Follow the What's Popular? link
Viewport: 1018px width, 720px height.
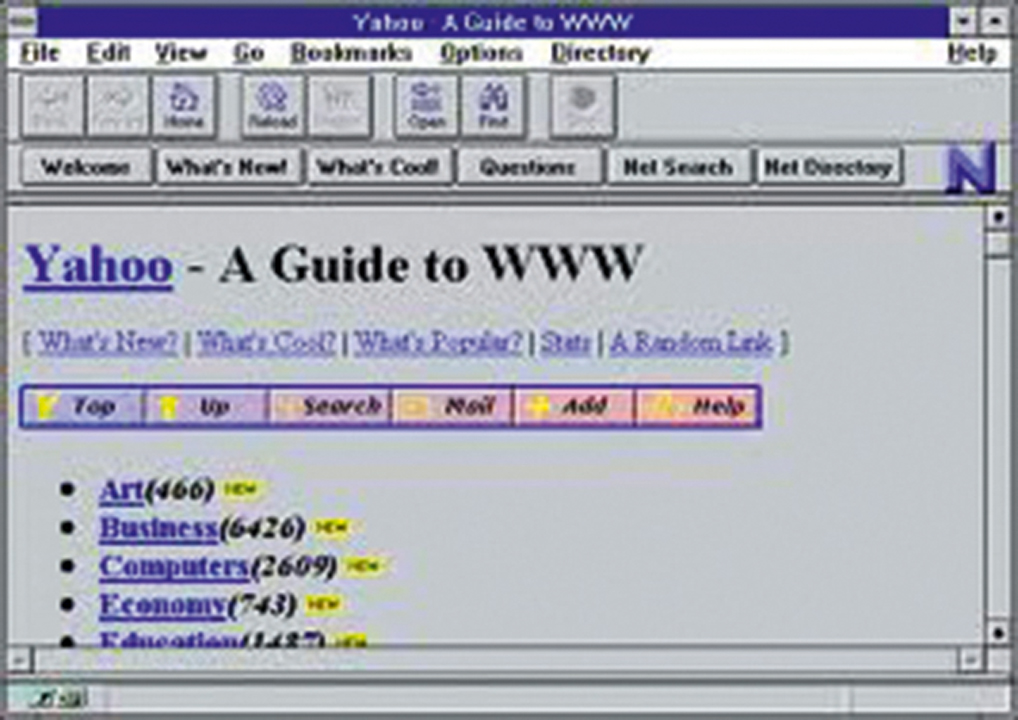click(x=438, y=342)
